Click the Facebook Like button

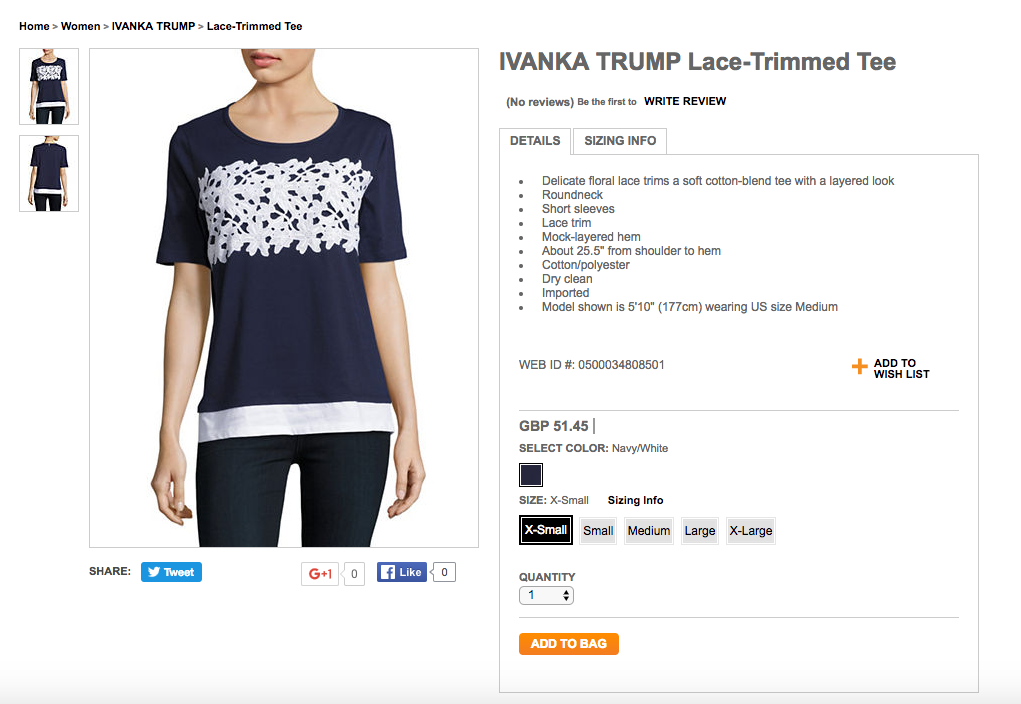coord(402,572)
